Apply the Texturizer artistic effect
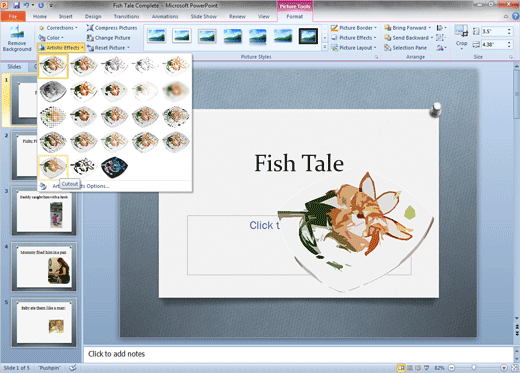 [x=84, y=142]
